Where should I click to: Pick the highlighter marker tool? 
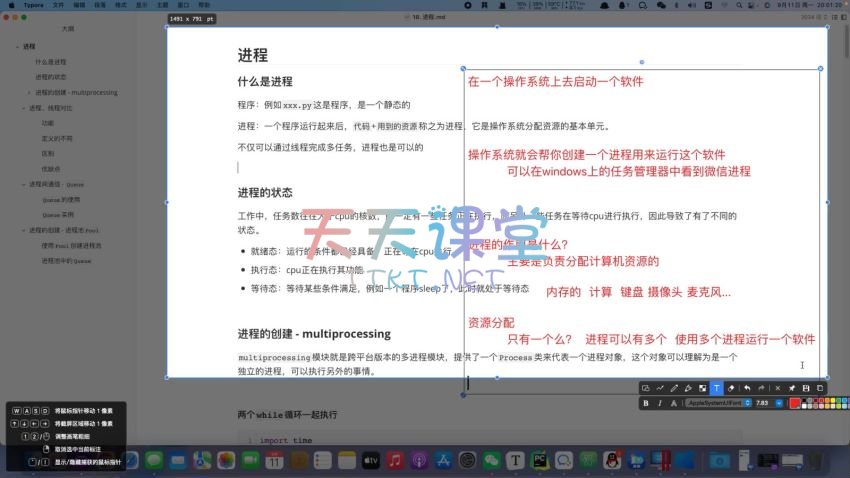(x=688, y=387)
